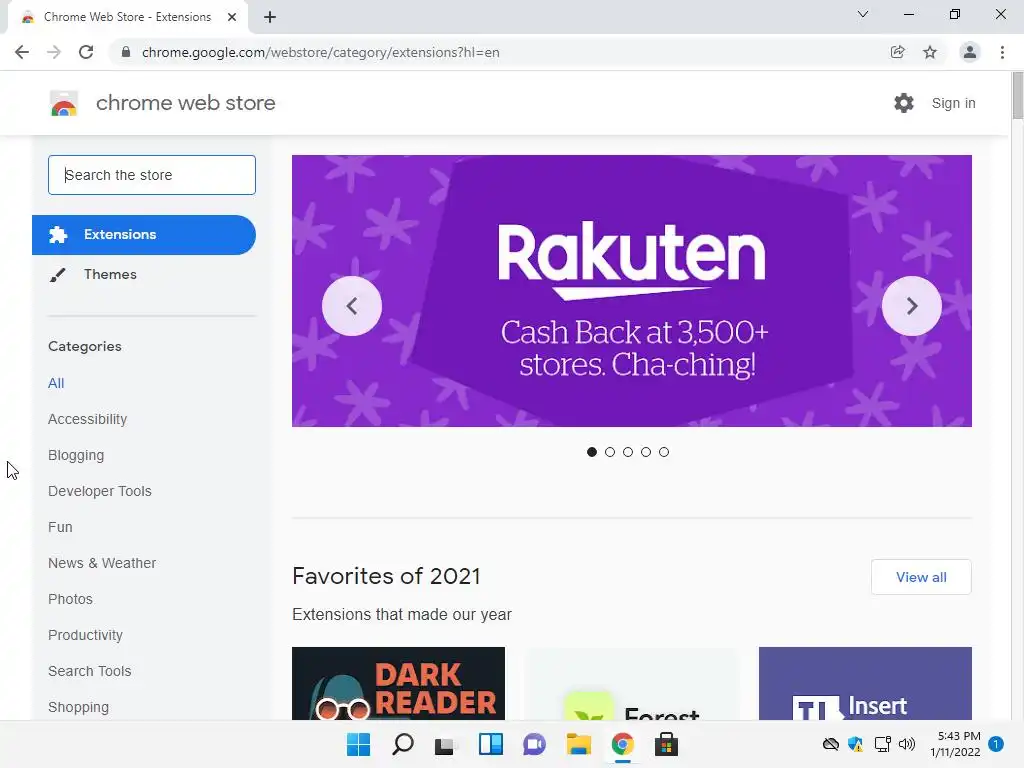
Task: Click the page vertical scrollbar
Action: 1017,96
